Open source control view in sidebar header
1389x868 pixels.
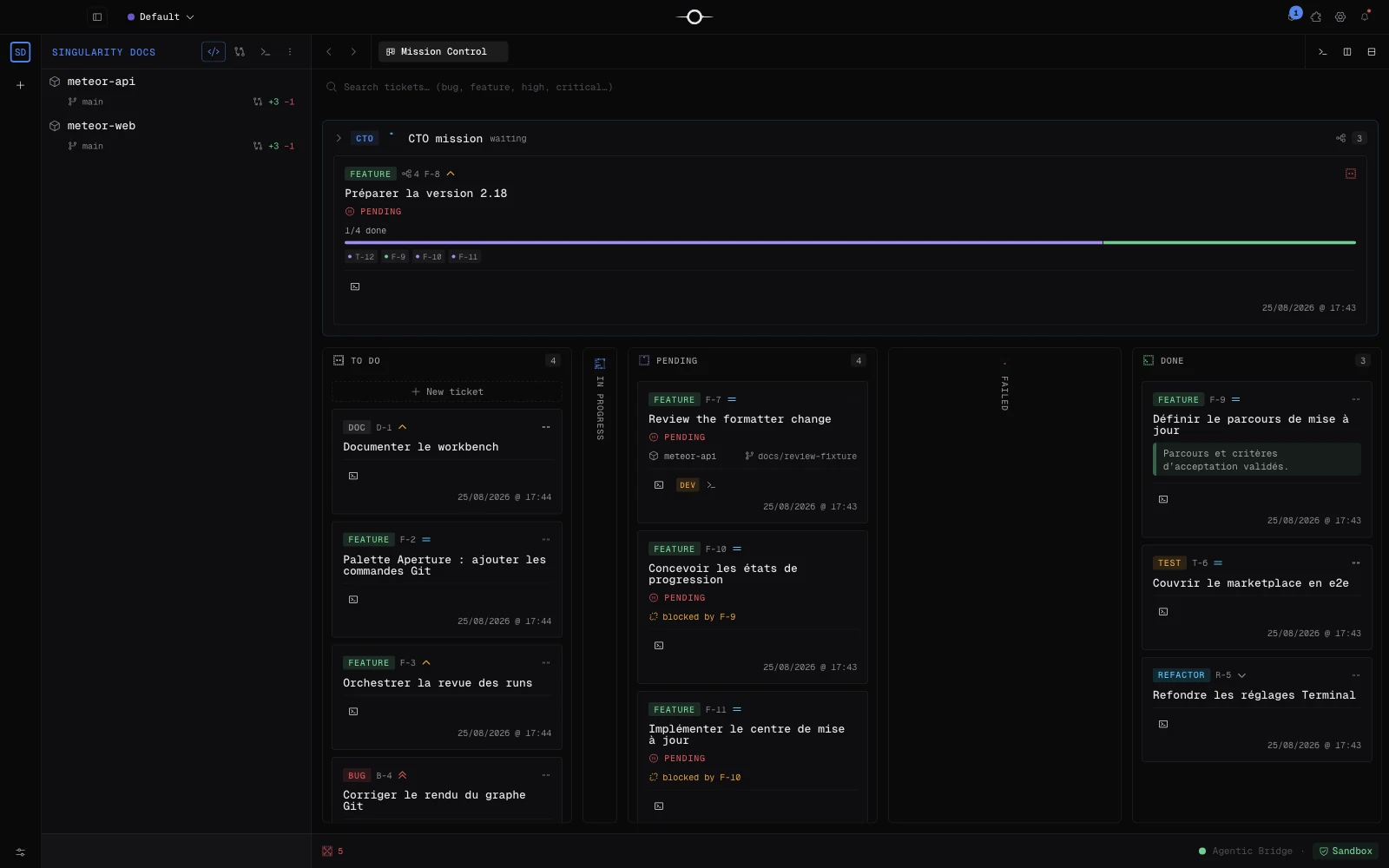point(240,52)
